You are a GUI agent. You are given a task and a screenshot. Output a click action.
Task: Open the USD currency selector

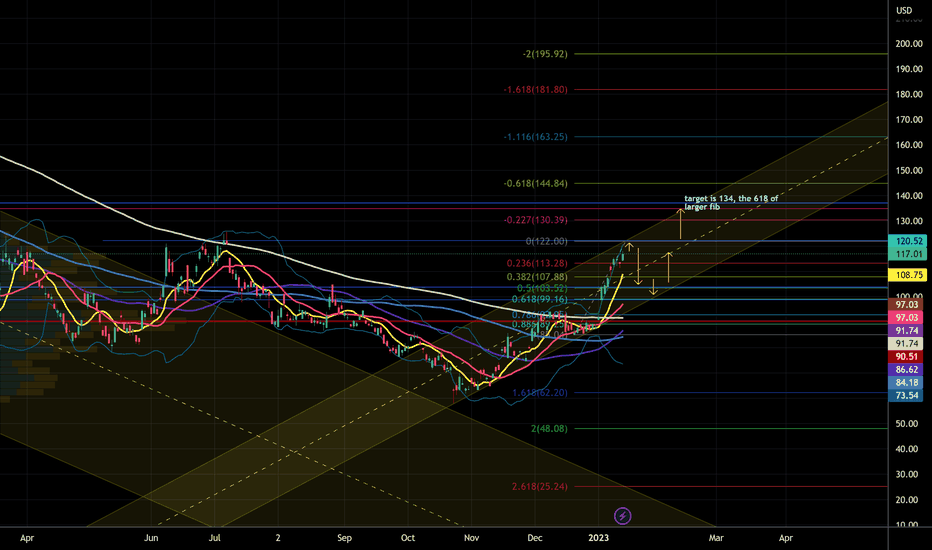click(x=904, y=10)
